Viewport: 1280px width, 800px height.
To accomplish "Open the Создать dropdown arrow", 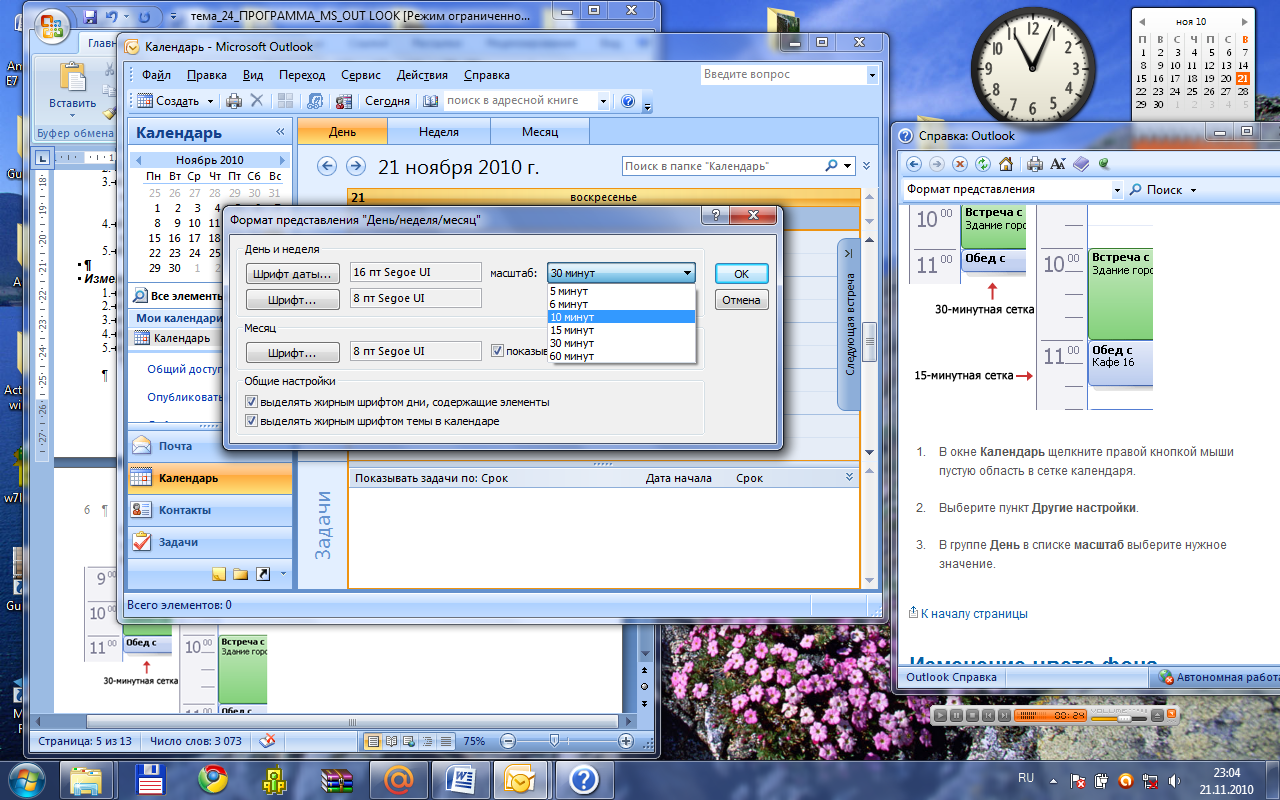I will 210,101.
